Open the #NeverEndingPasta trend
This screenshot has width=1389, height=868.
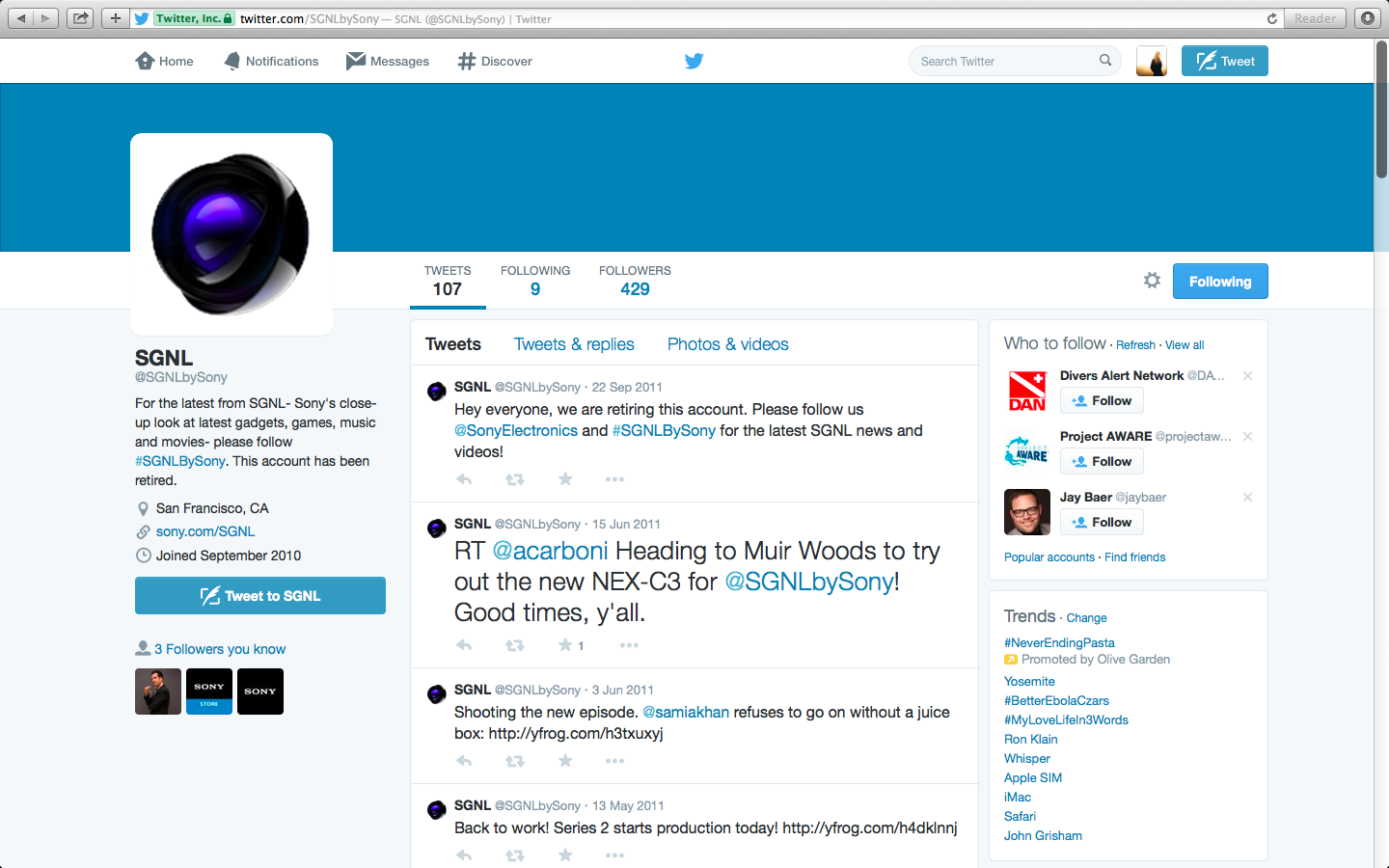[x=1059, y=642]
